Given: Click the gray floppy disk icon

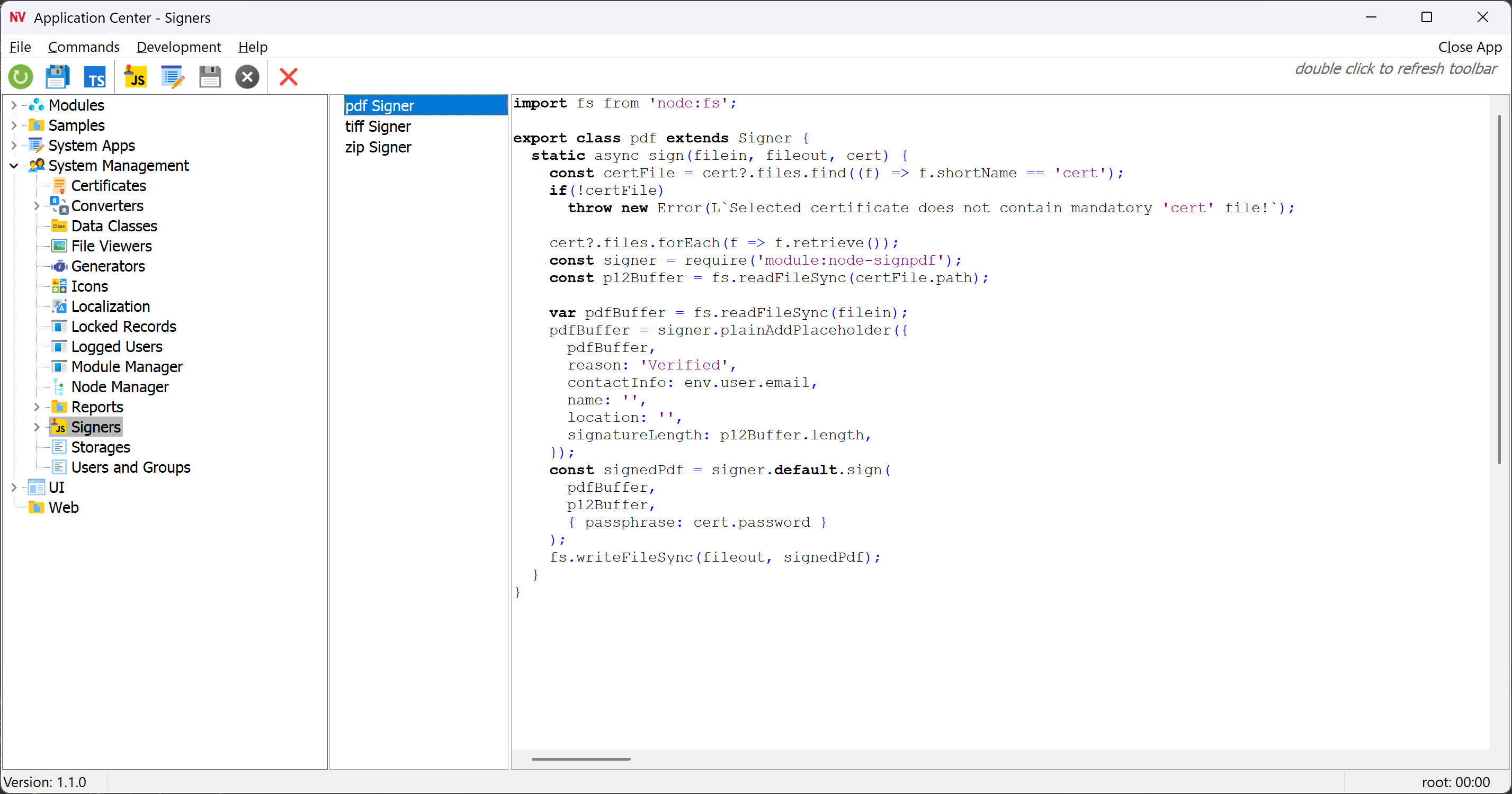Looking at the screenshot, I should [x=210, y=77].
